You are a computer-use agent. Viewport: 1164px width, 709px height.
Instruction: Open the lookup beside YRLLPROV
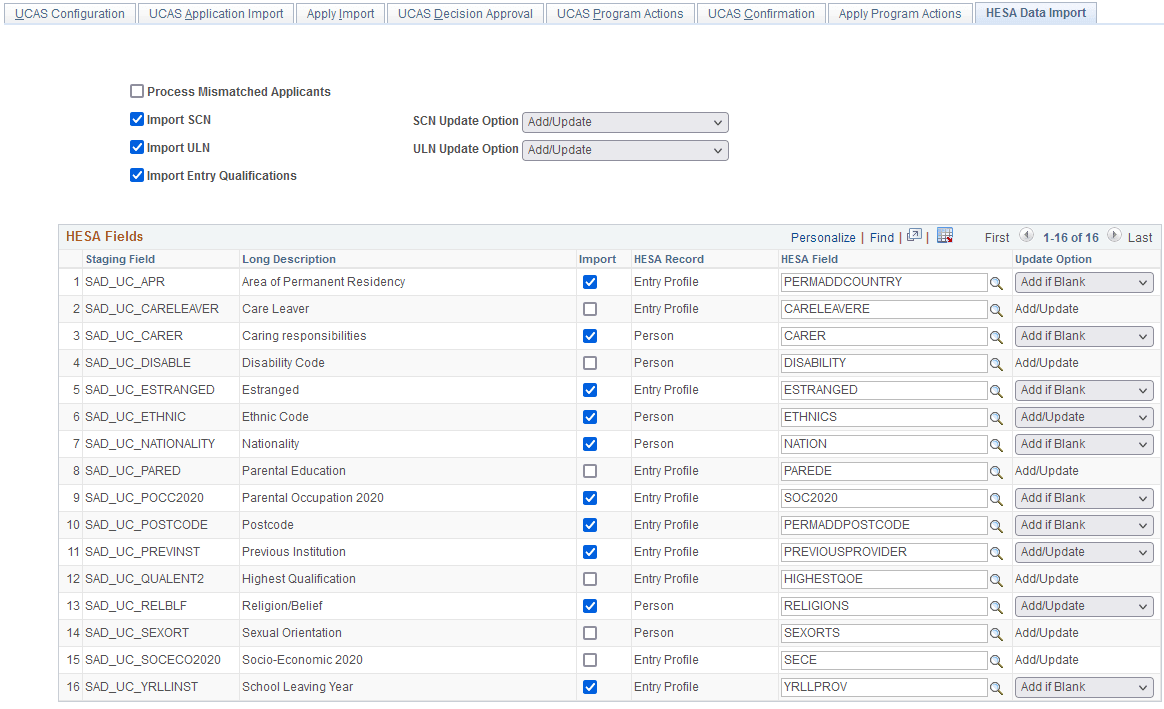996,687
